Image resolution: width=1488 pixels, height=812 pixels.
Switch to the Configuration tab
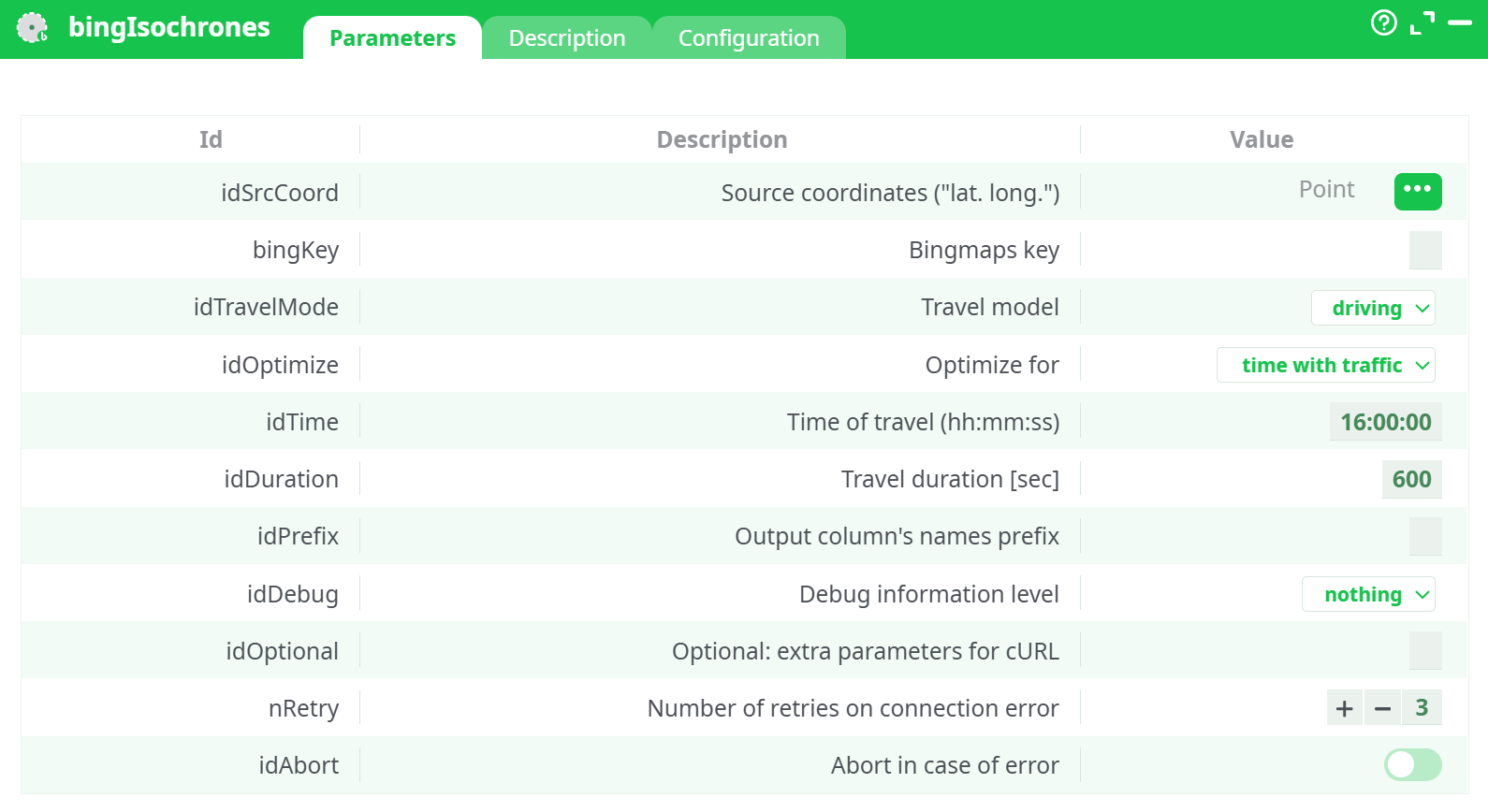[x=748, y=37]
